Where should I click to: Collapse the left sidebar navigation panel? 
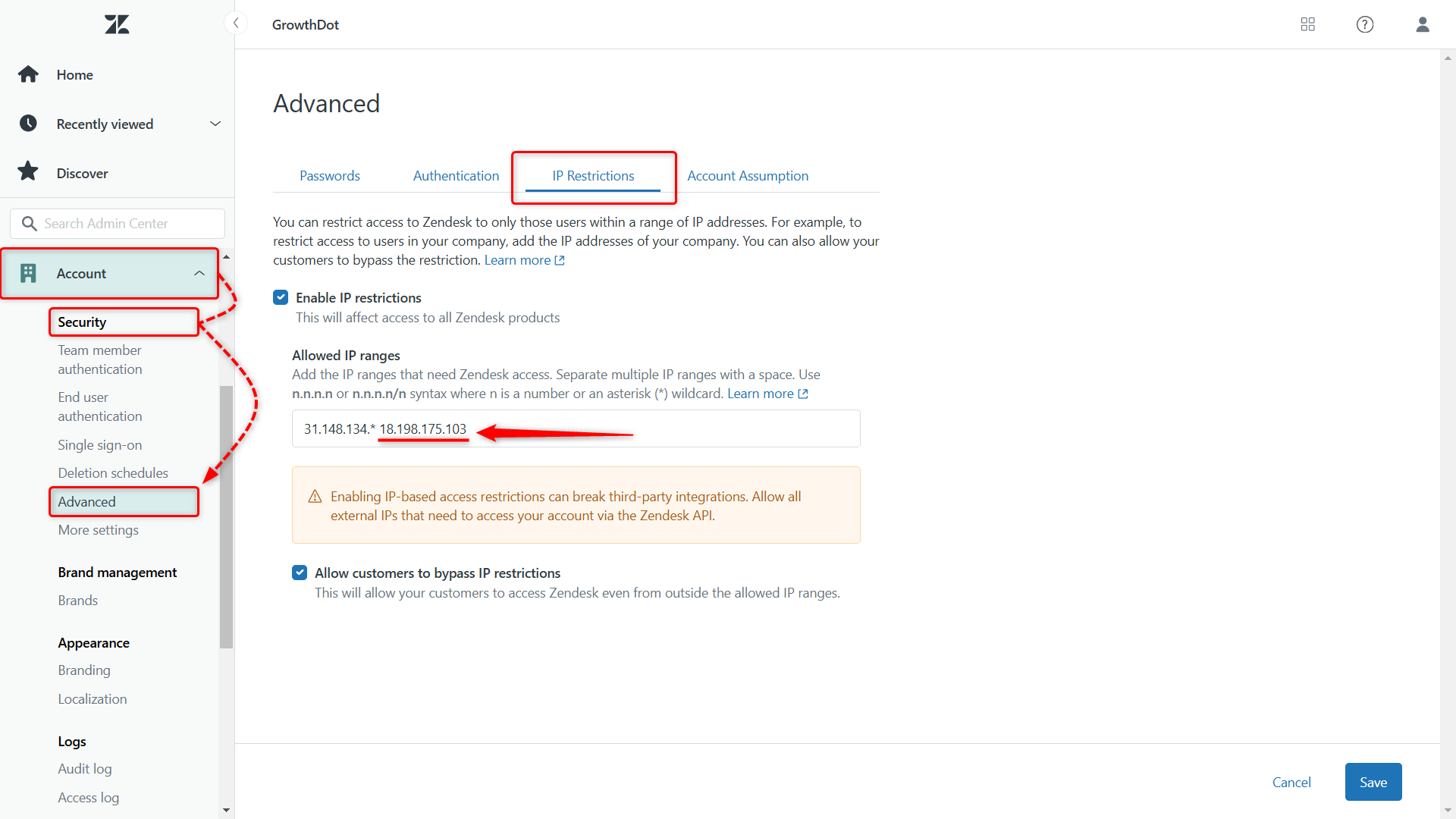pos(235,23)
